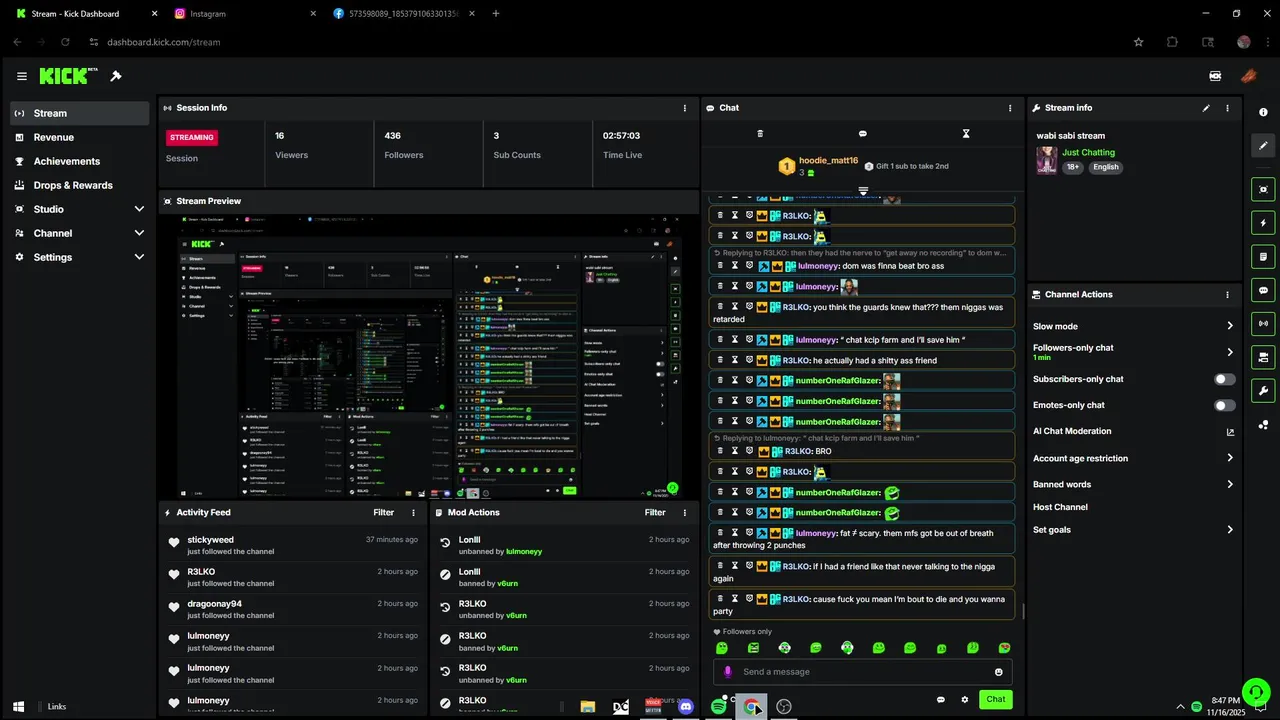
Task: Open the dashboard icon left of profile avatar
Action: (x=1215, y=76)
